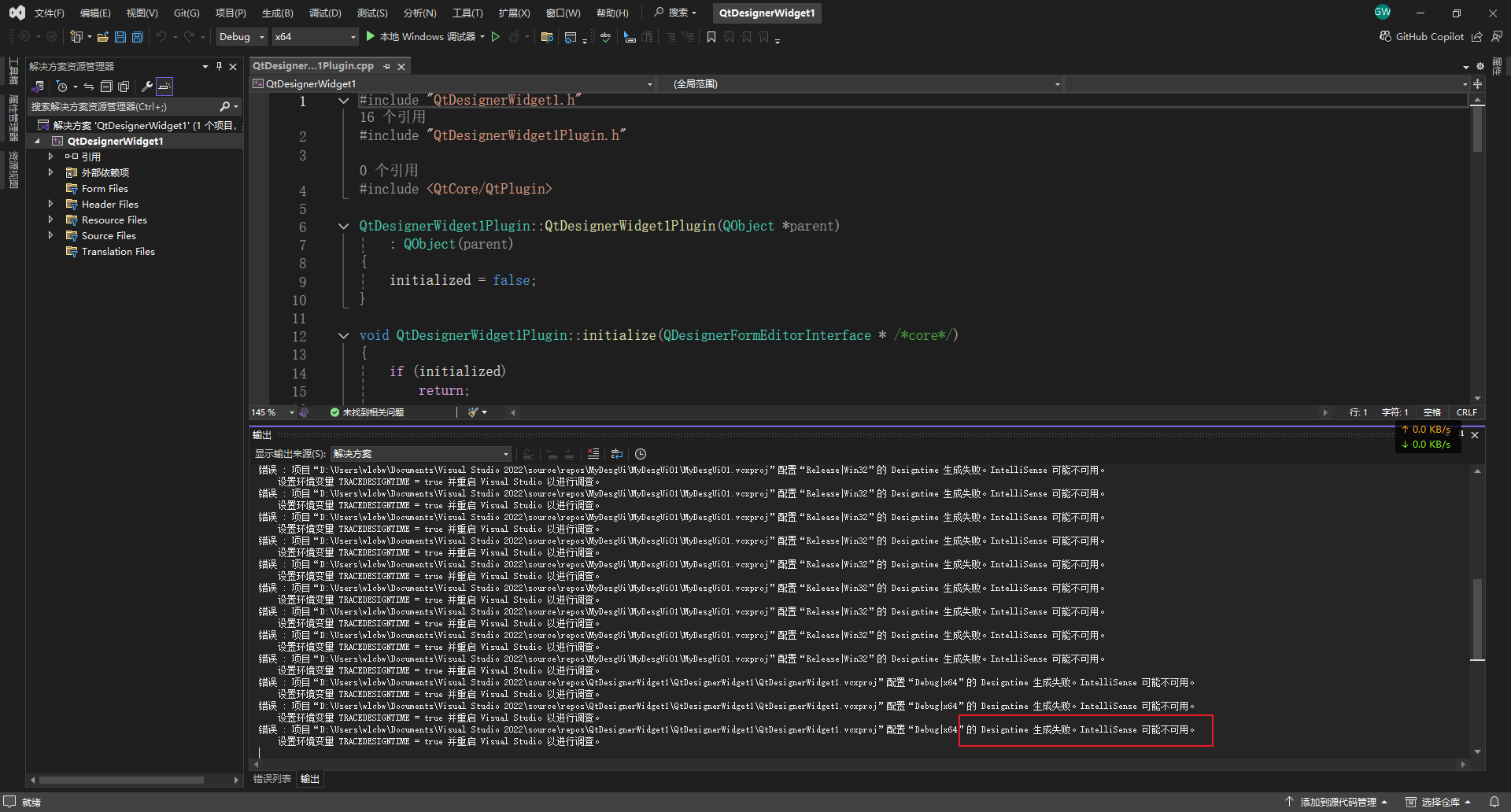Open the Git(G) menu

(x=187, y=13)
